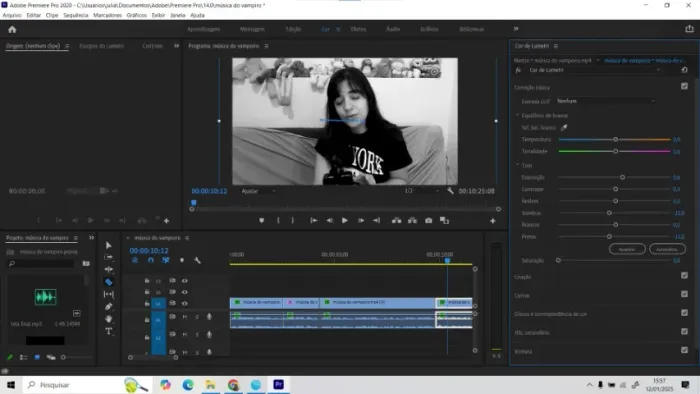The image size is (700, 394).
Task: Switch Project panel to icon view
Action: tap(37, 357)
